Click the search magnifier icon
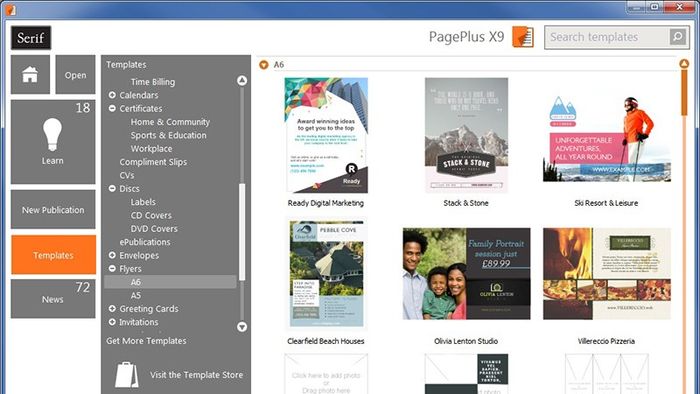700x394 pixels. [678, 37]
